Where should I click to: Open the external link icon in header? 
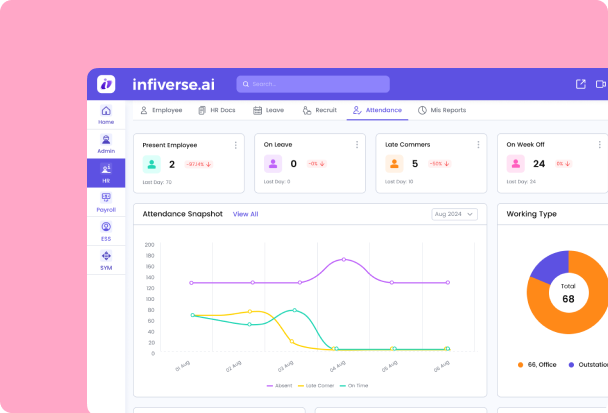coord(580,84)
